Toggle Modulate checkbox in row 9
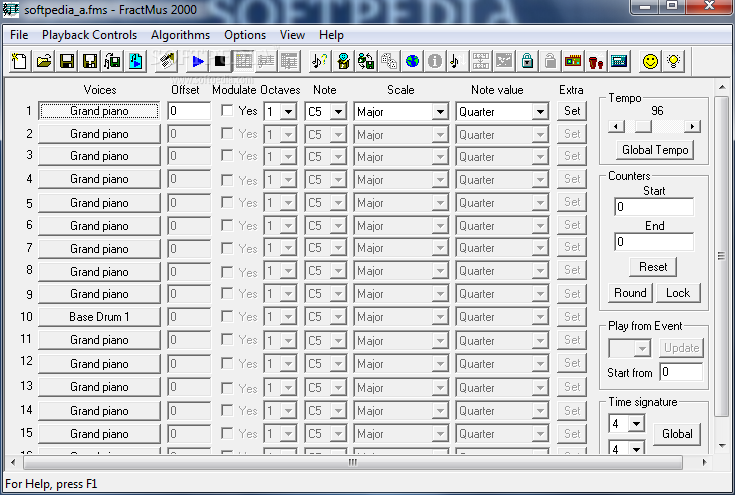The height and width of the screenshot is (495, 735). coord(227,293)
